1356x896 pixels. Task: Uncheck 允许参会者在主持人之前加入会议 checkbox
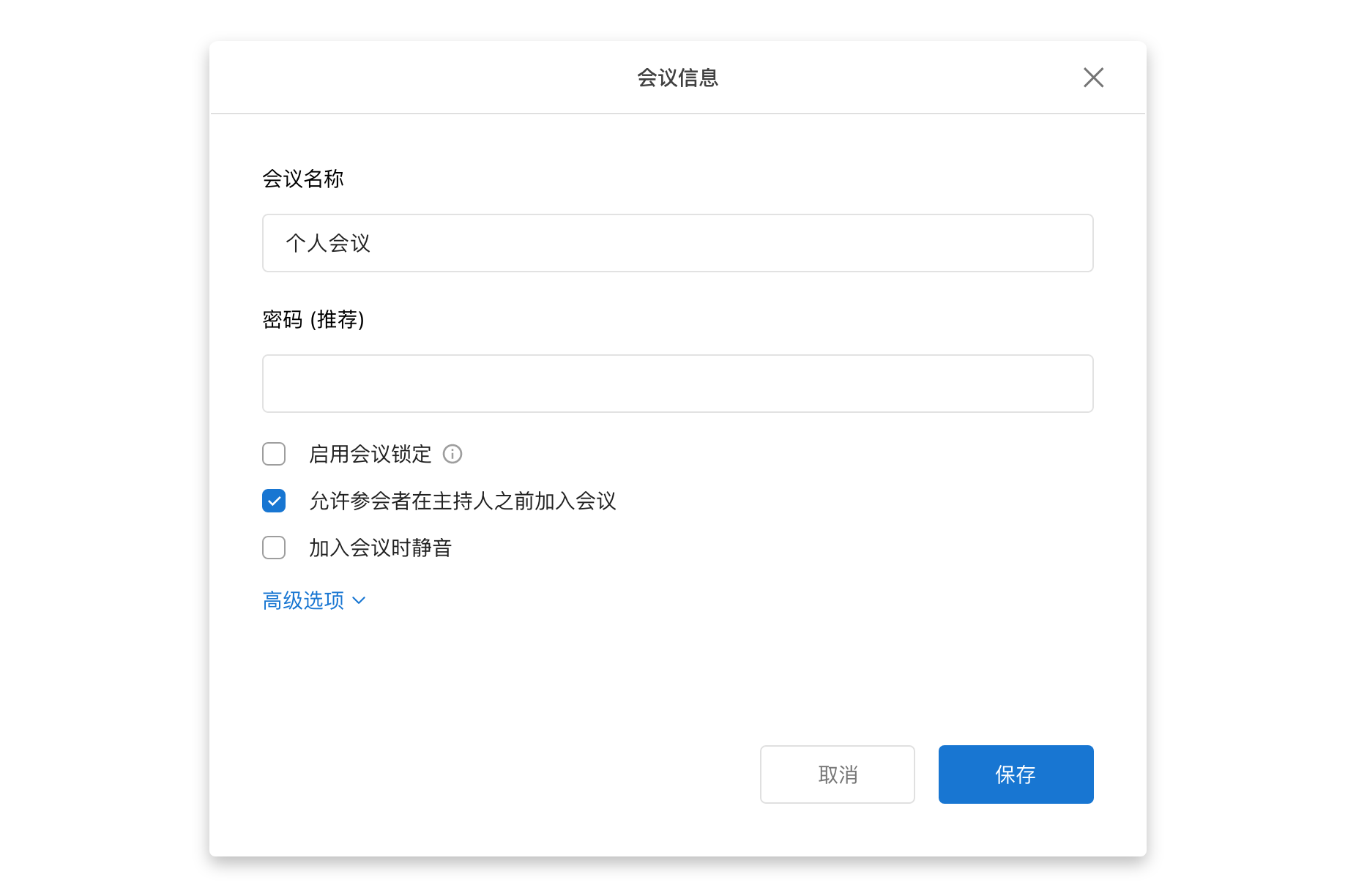(274, 501)
